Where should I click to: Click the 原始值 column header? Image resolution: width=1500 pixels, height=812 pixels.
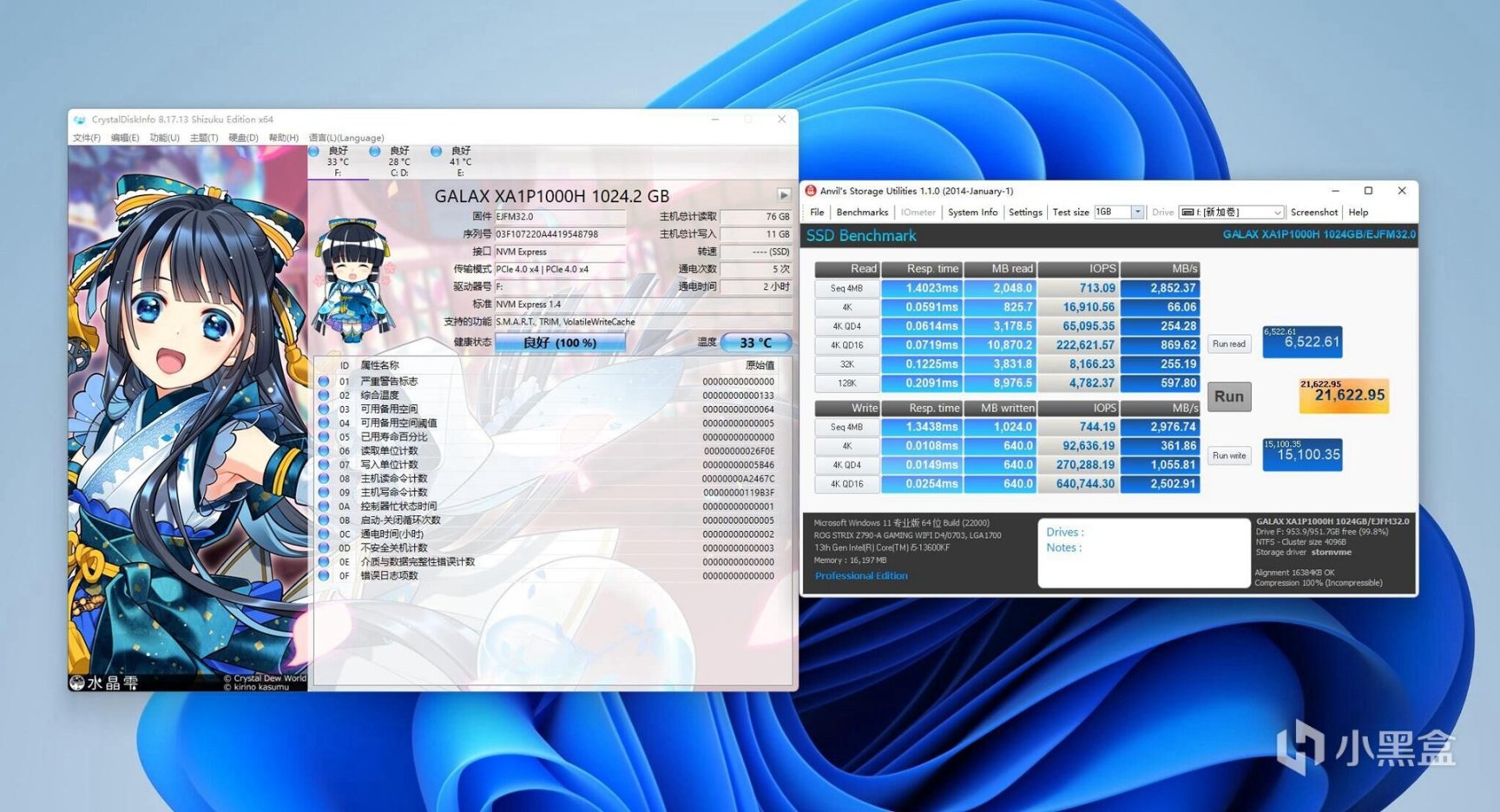(760, 366)
